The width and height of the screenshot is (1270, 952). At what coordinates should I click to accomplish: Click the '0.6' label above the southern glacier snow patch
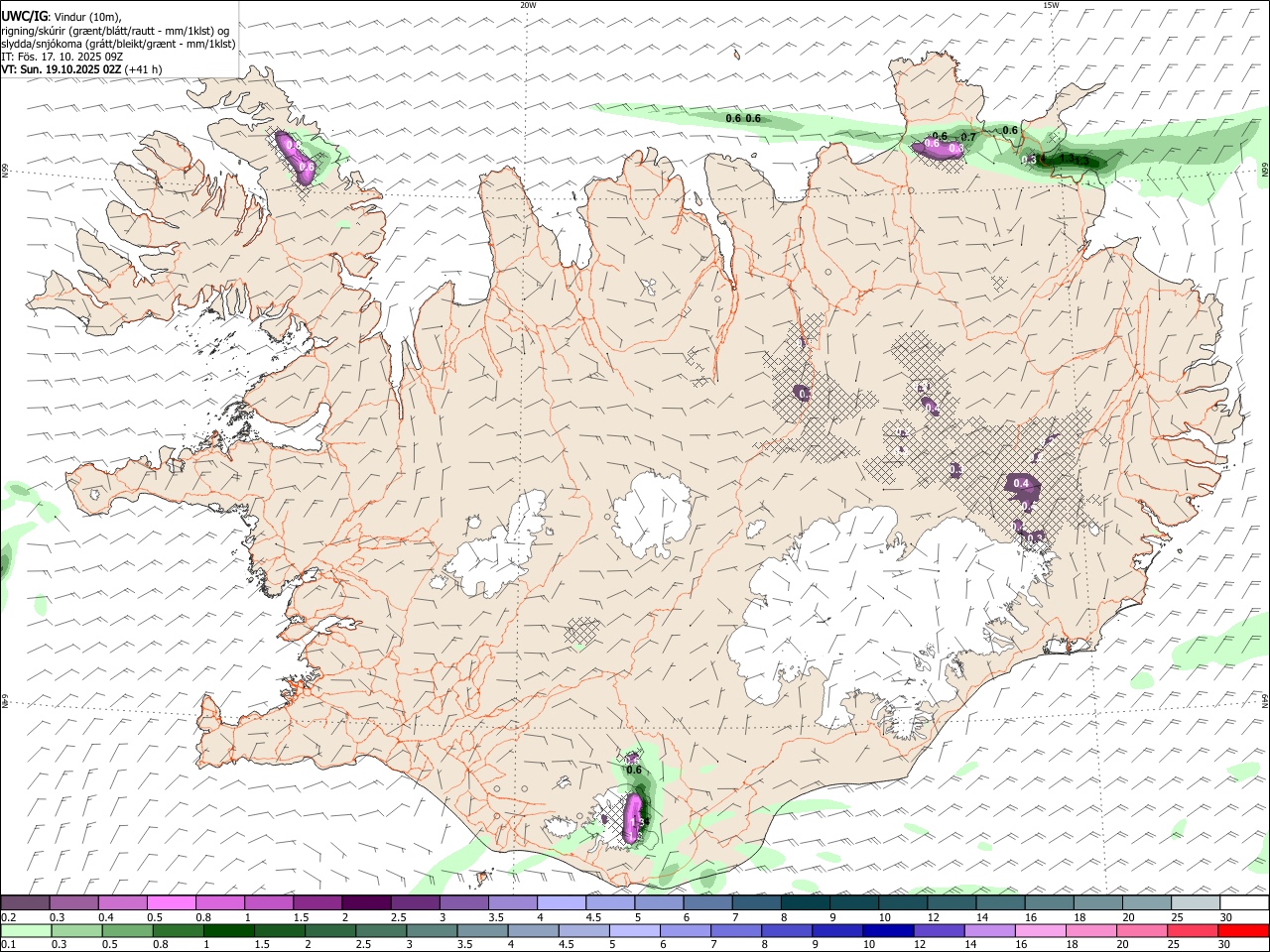tap(635, 770)
